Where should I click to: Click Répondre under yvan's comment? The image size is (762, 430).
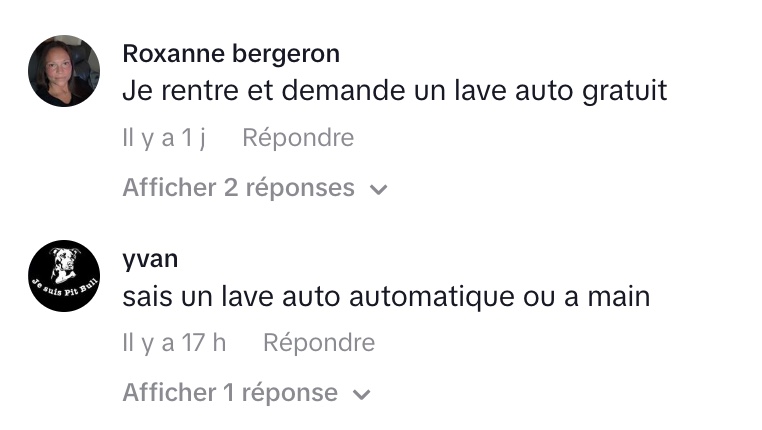tap(319, 343)
